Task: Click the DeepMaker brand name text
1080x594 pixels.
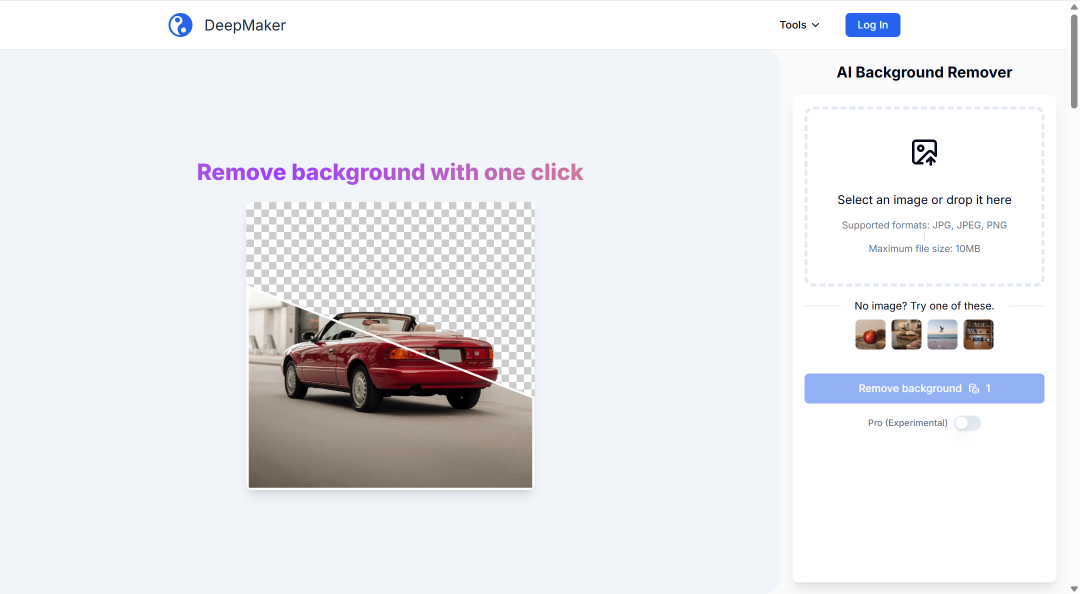Action: click(245, 25)
